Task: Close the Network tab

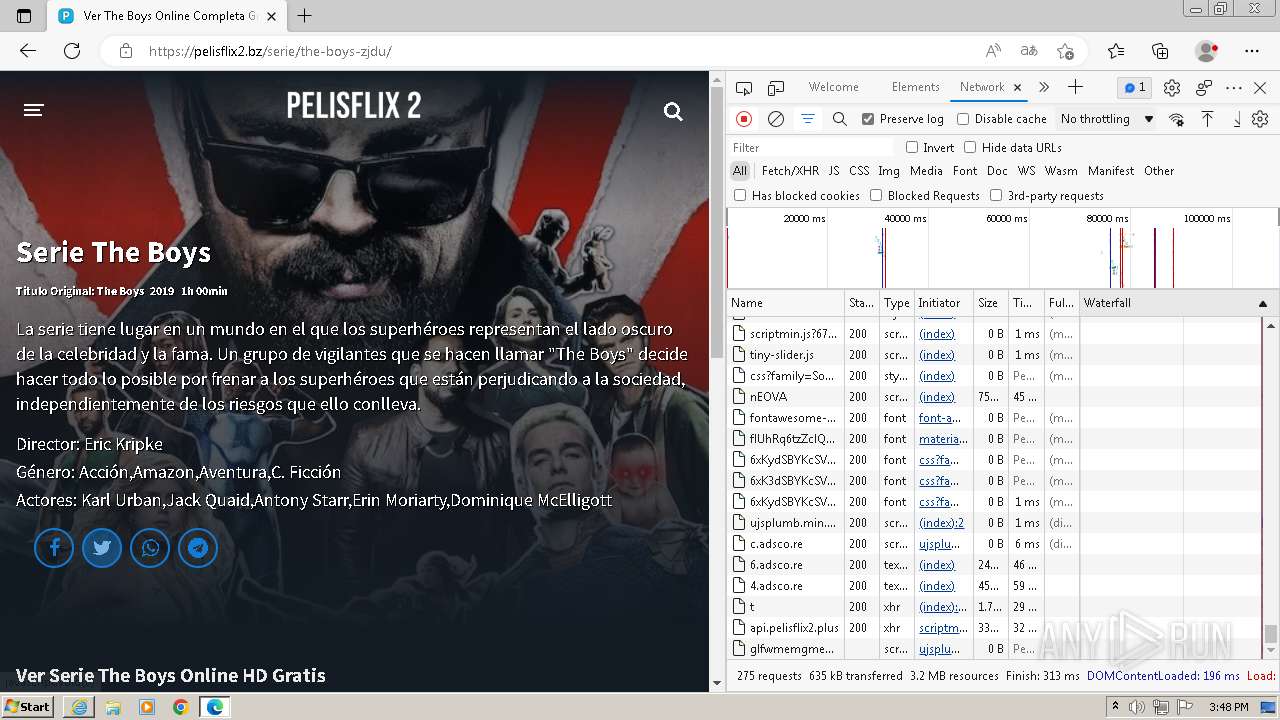Action: pyautogui.click(x=1017, y=88)
